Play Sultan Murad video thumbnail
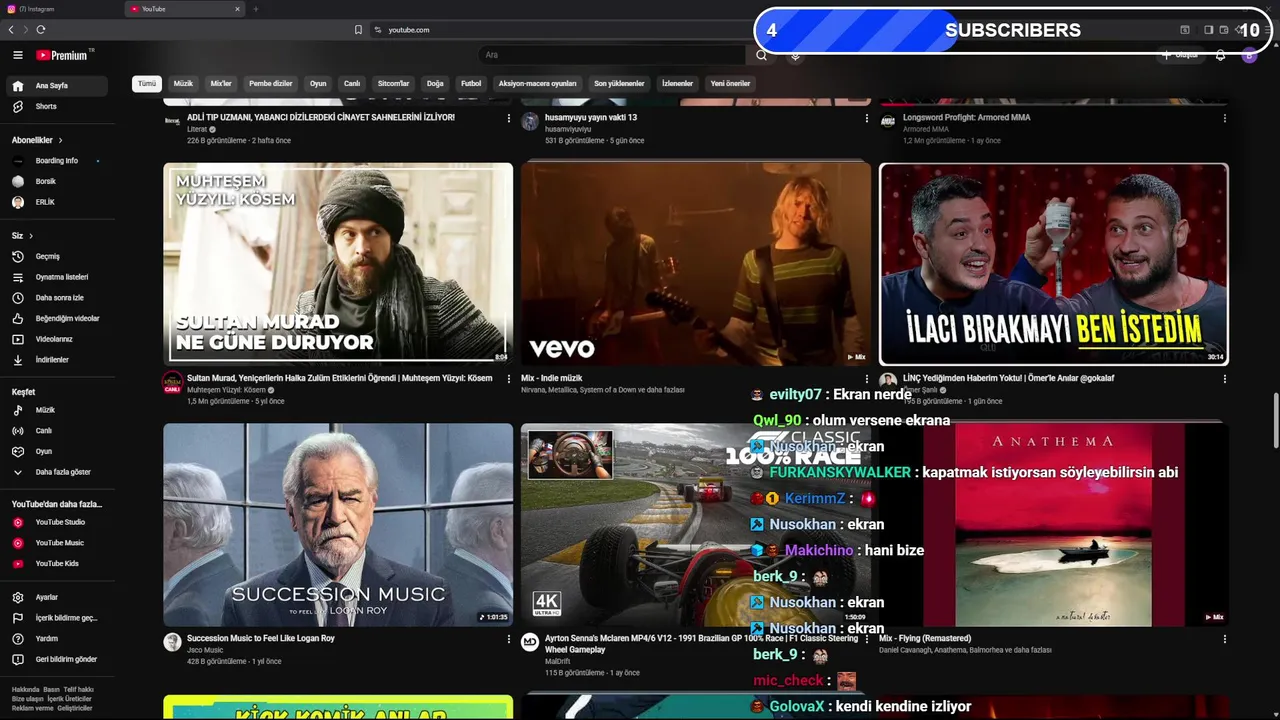Screen dimensions: 1280x720 point(338,264)
